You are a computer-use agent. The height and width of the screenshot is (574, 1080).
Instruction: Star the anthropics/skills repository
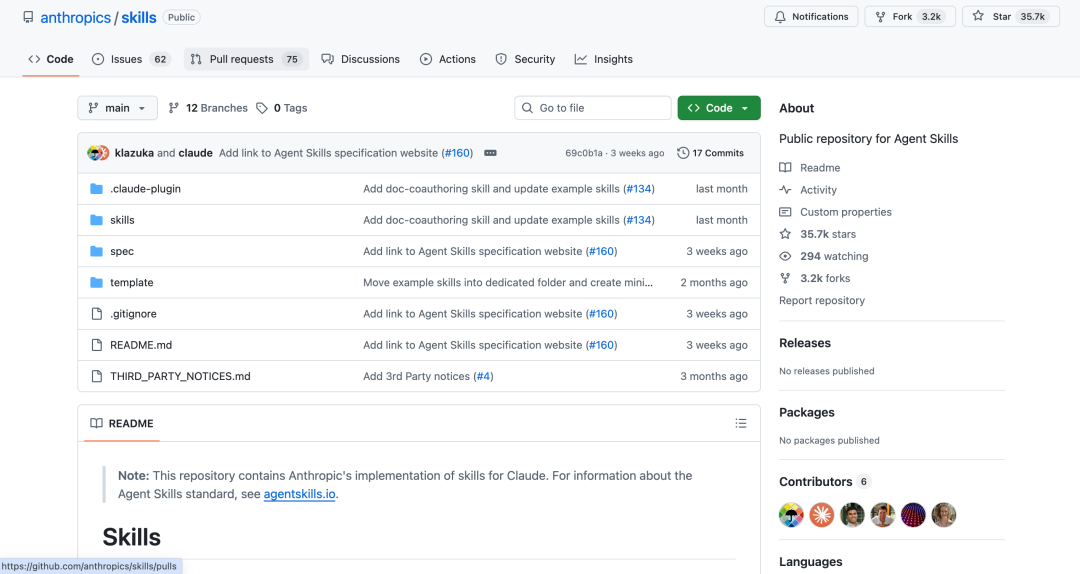(993, 17)
